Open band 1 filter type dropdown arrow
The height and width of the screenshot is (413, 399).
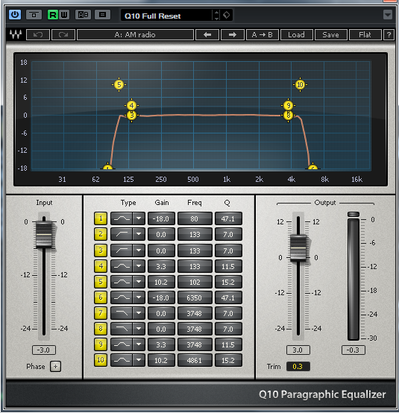coord(139,219)
